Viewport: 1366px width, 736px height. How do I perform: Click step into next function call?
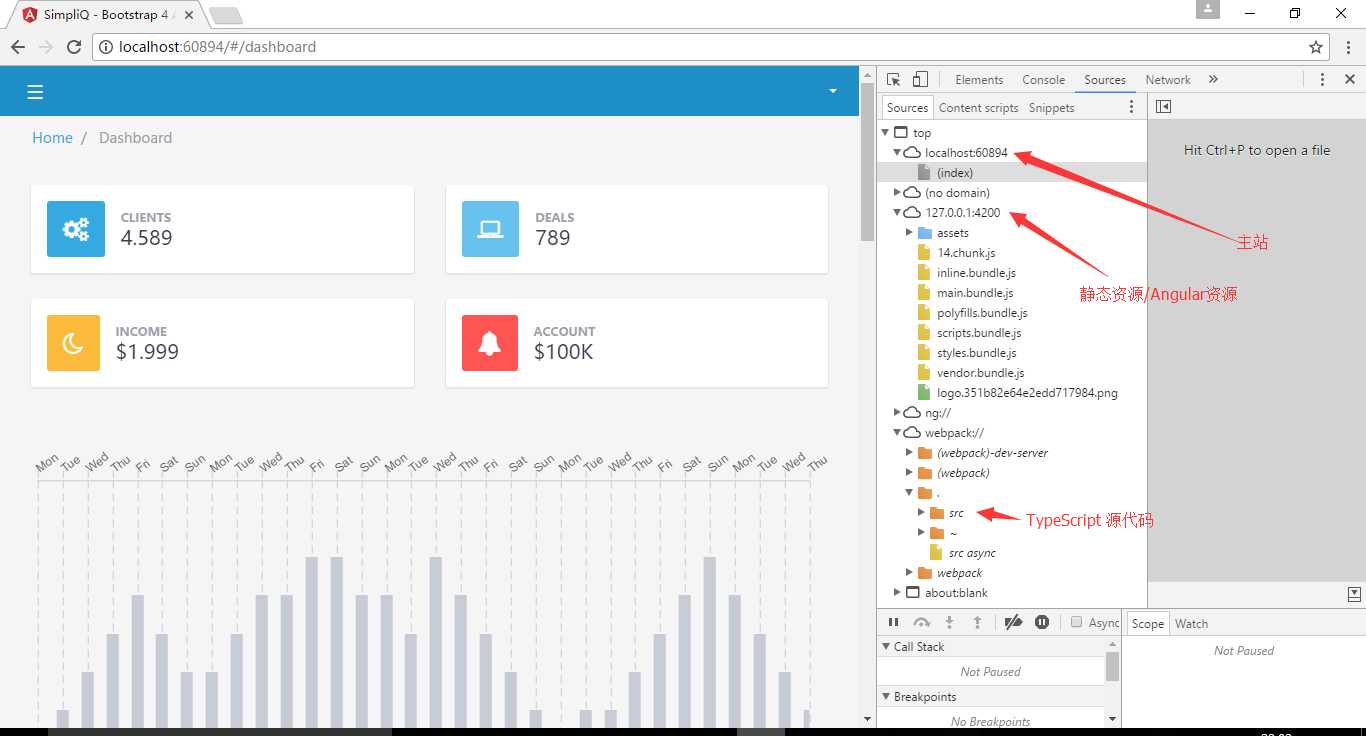point(949,622)
